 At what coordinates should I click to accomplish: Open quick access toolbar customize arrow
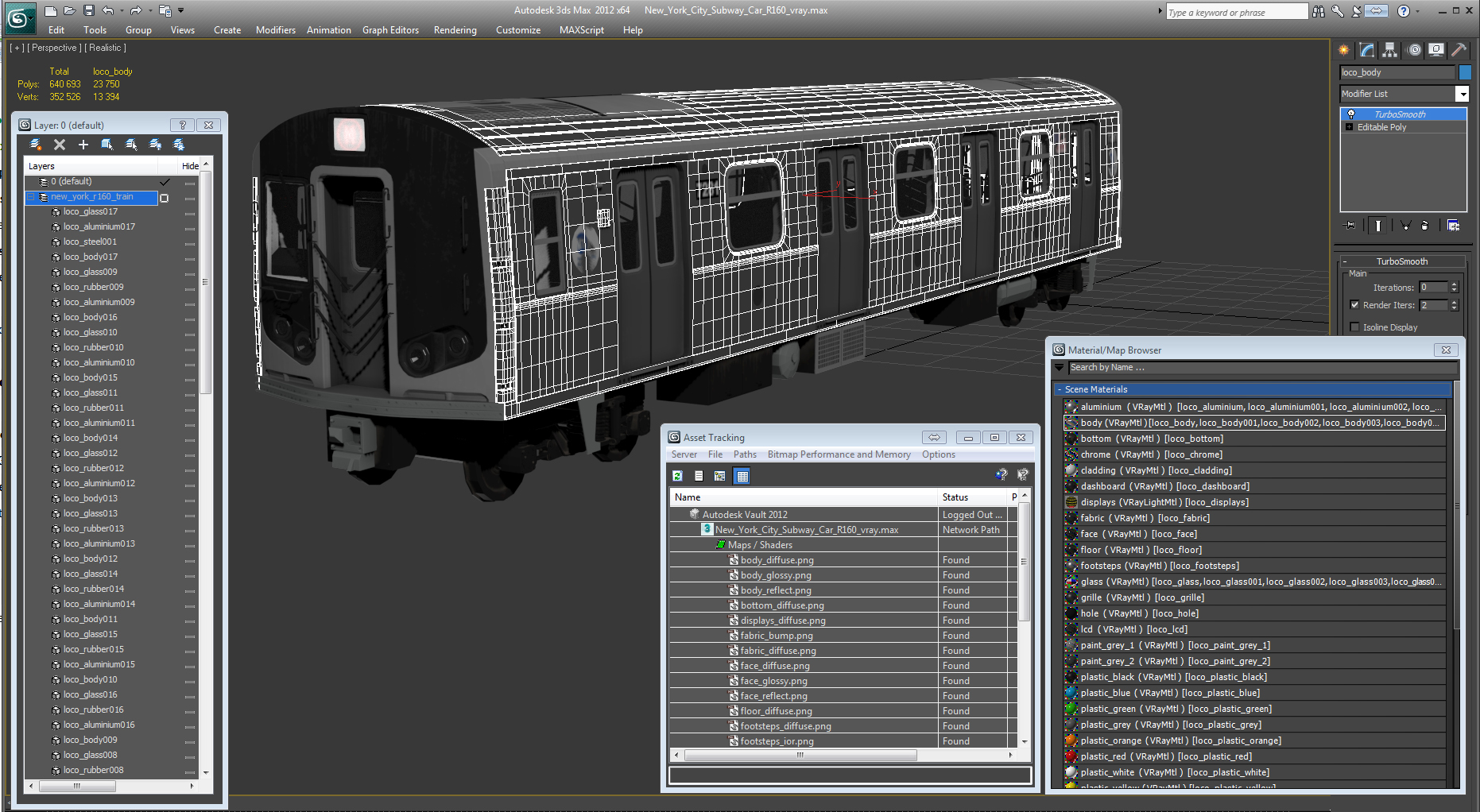coord(181,11)
